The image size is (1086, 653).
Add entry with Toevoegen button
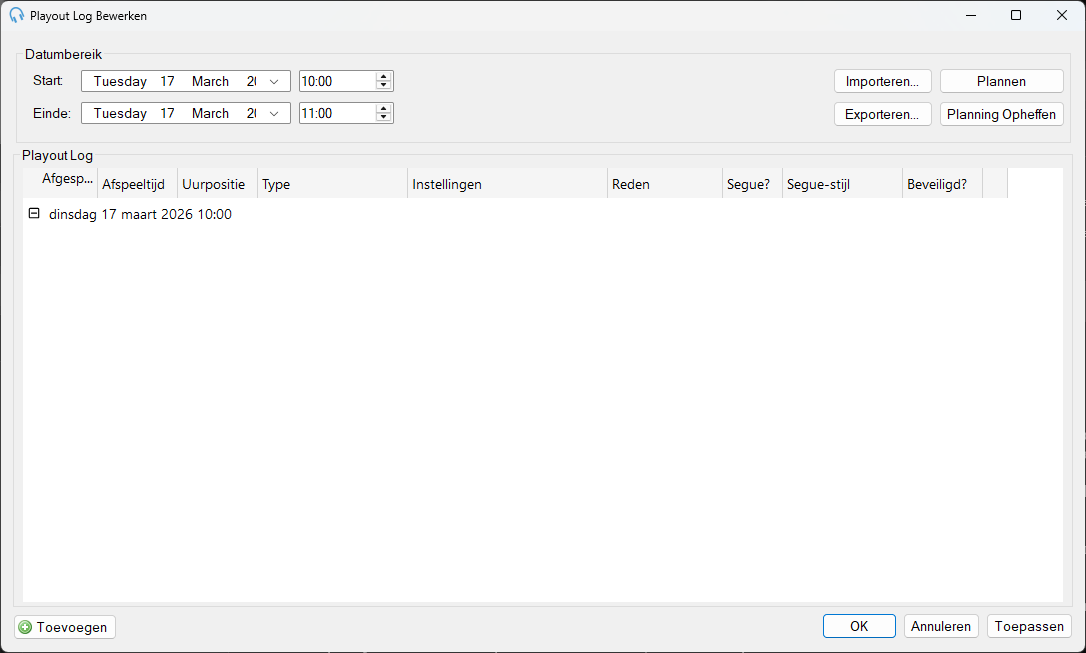pyautogui.click(x=65, y=627)
